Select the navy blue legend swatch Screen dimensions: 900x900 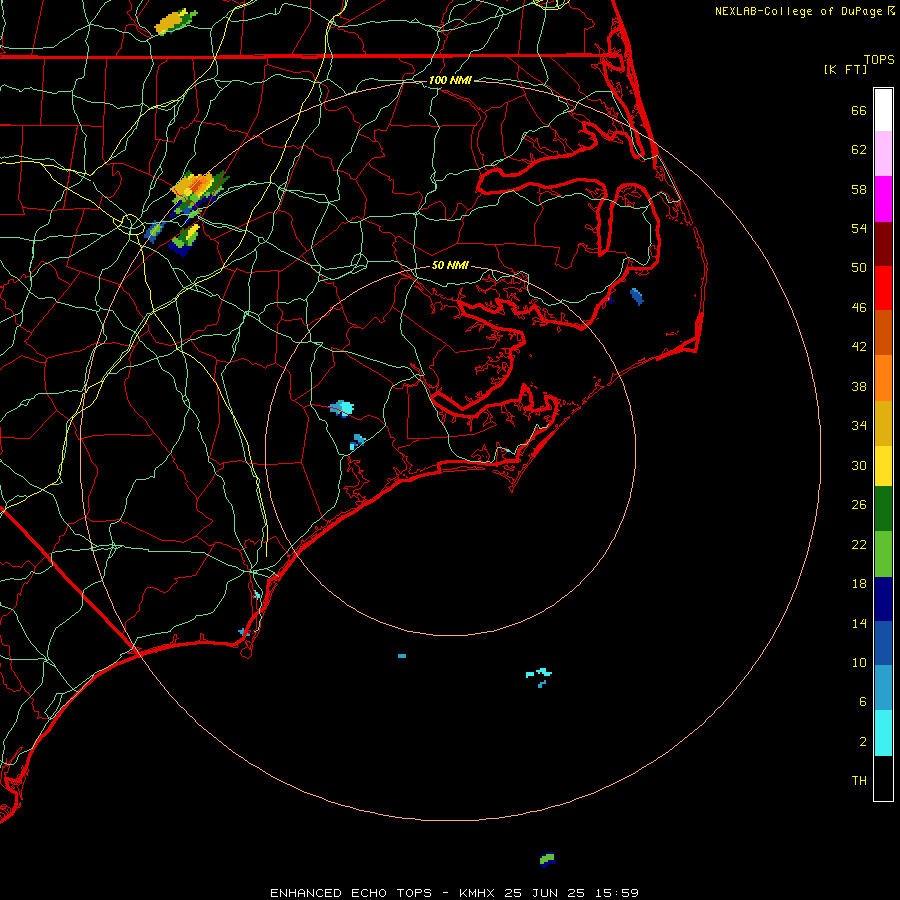[x=883, y=599]
